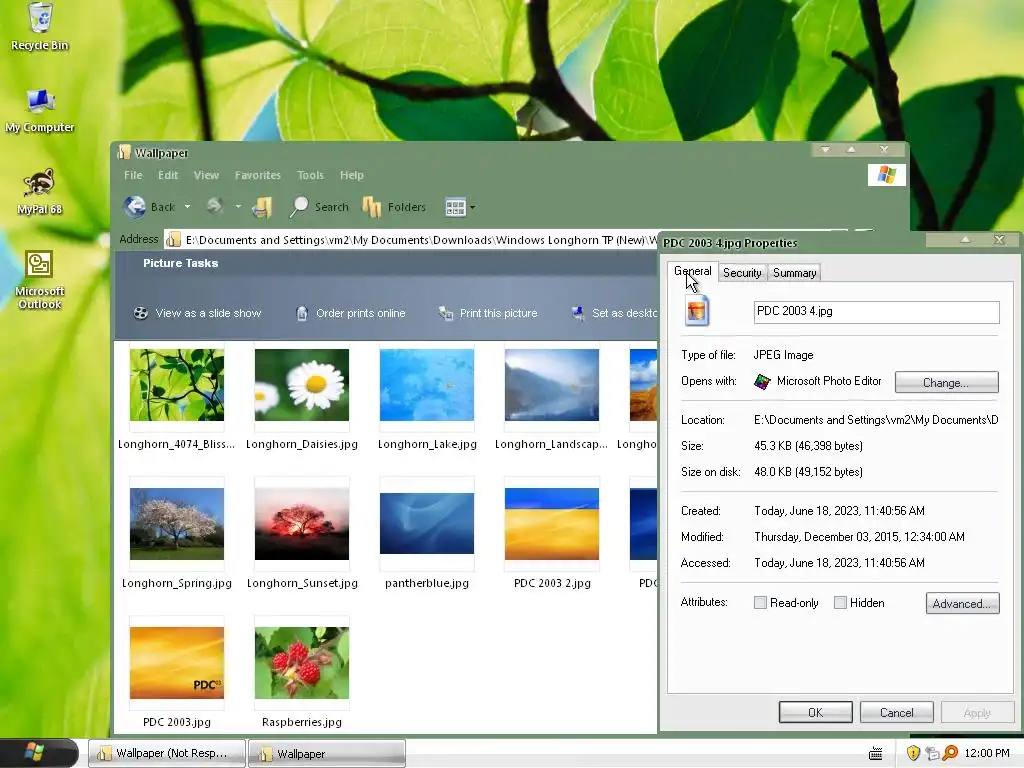Viewport: 1024px width, 768px height.
Task: Open the Favorites menu
Action: point(257,175)
